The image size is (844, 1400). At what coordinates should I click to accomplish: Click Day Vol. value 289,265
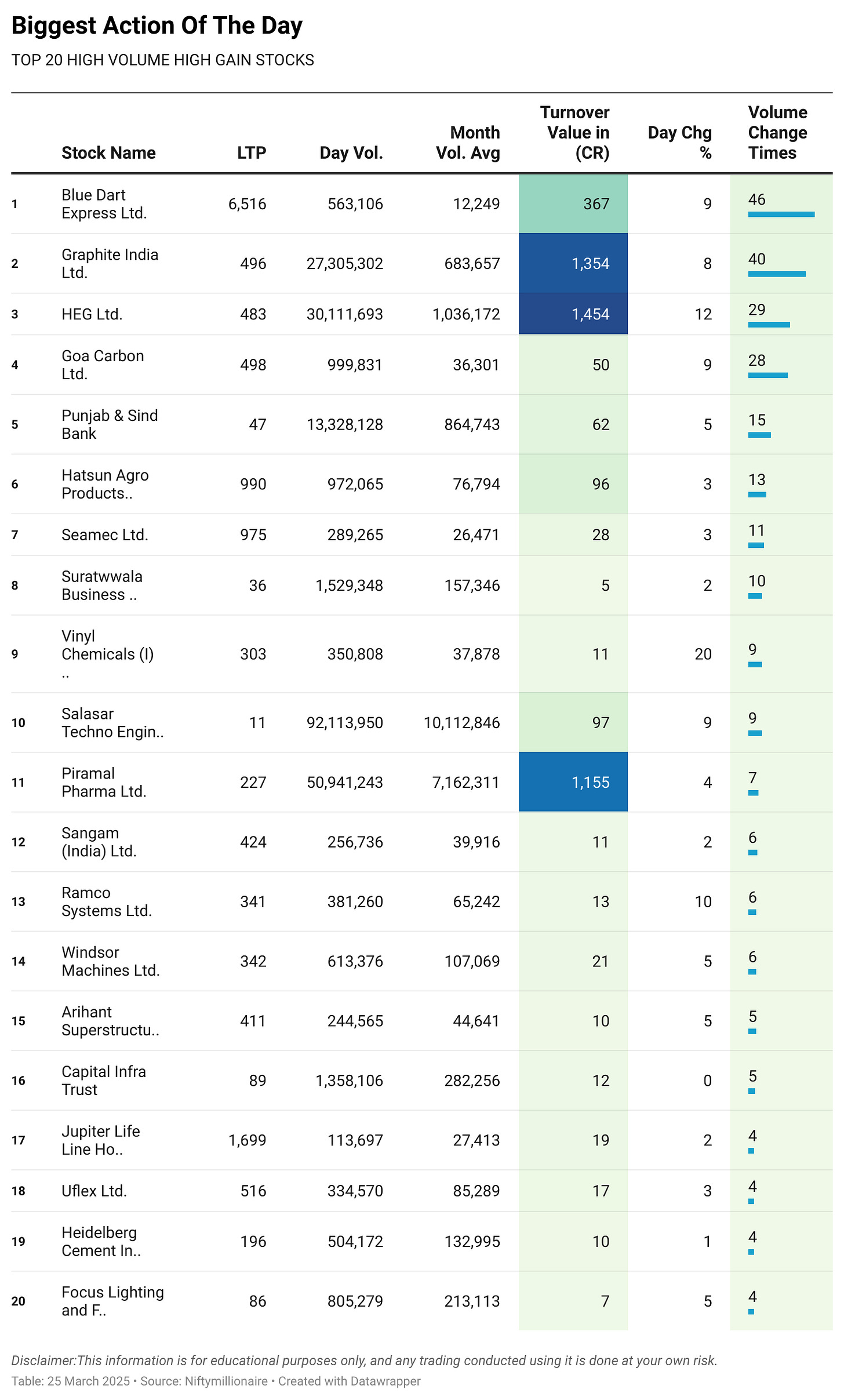(355, 534)
